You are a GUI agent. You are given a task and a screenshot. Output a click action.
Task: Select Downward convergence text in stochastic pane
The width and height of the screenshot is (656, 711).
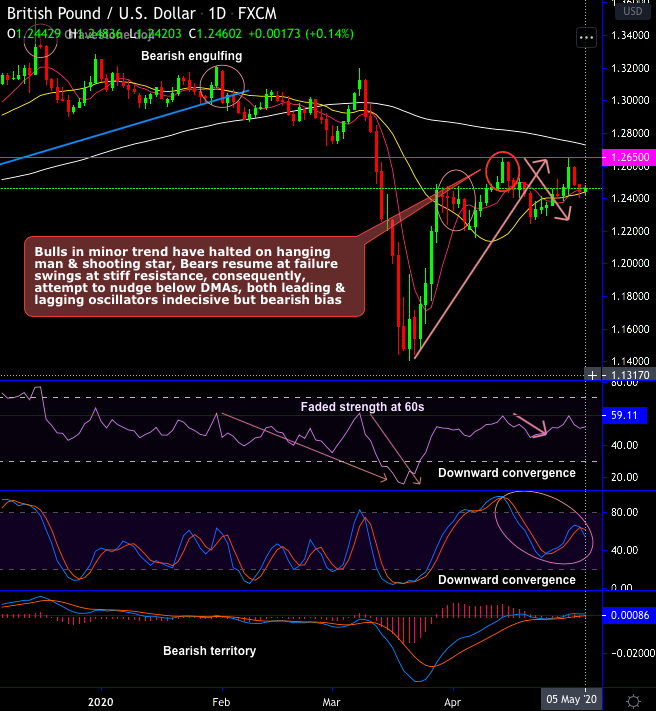[507, 580]
